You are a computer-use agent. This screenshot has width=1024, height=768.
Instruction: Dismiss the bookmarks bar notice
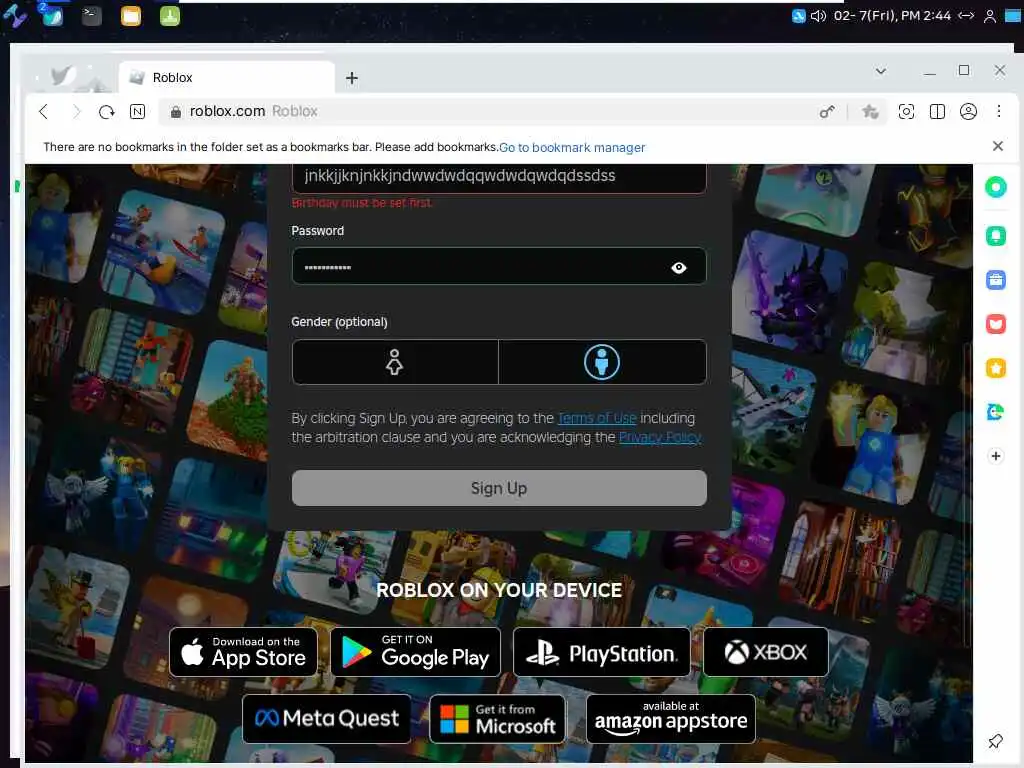click(997, 146)
